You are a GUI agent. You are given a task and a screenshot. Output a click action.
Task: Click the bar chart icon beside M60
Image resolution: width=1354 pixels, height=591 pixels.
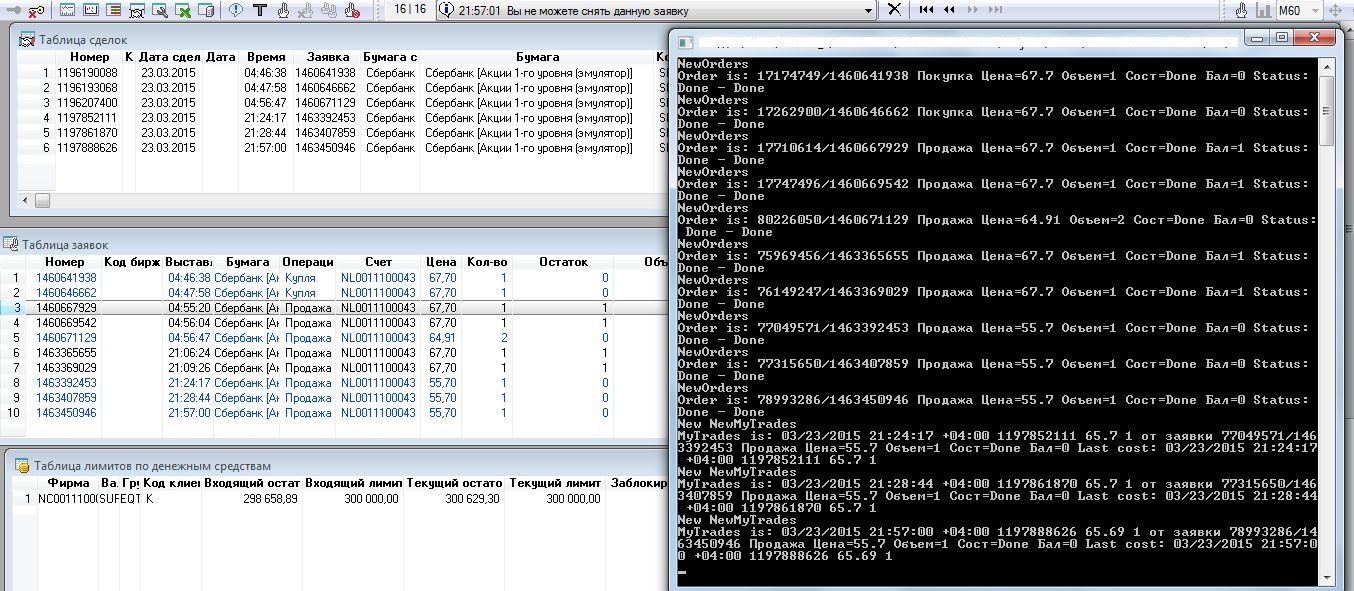(x=1263, y=10)
